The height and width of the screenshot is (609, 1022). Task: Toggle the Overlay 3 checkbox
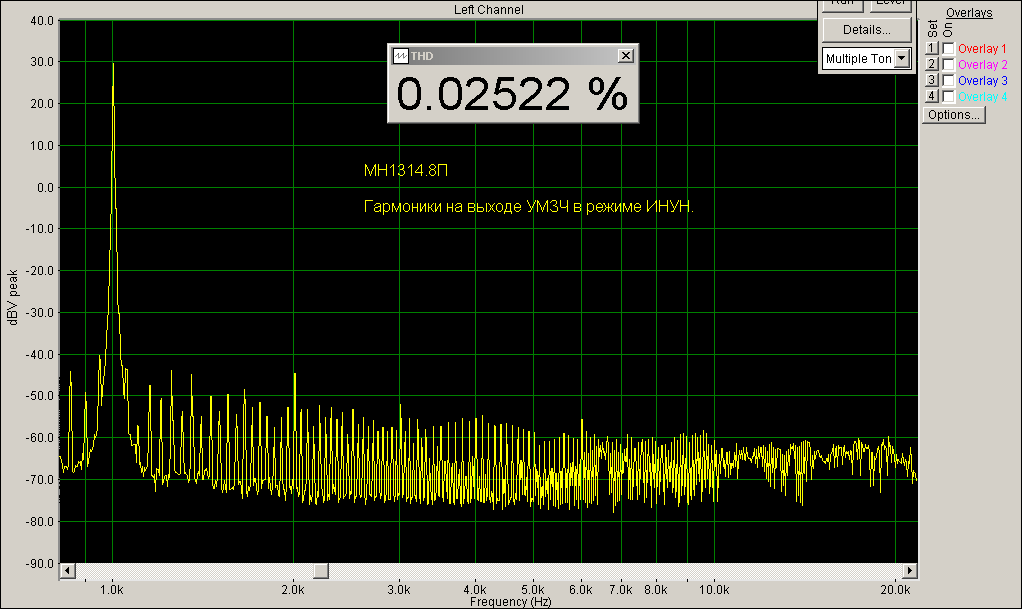tap(948, 80)
